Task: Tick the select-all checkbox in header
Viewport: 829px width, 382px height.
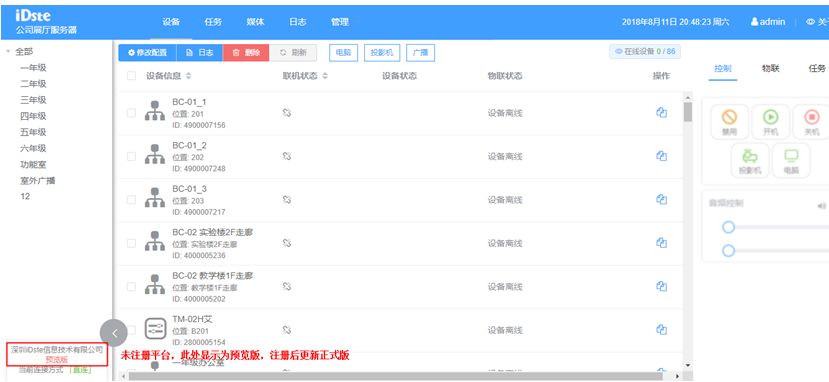Action: coord(131,76)
